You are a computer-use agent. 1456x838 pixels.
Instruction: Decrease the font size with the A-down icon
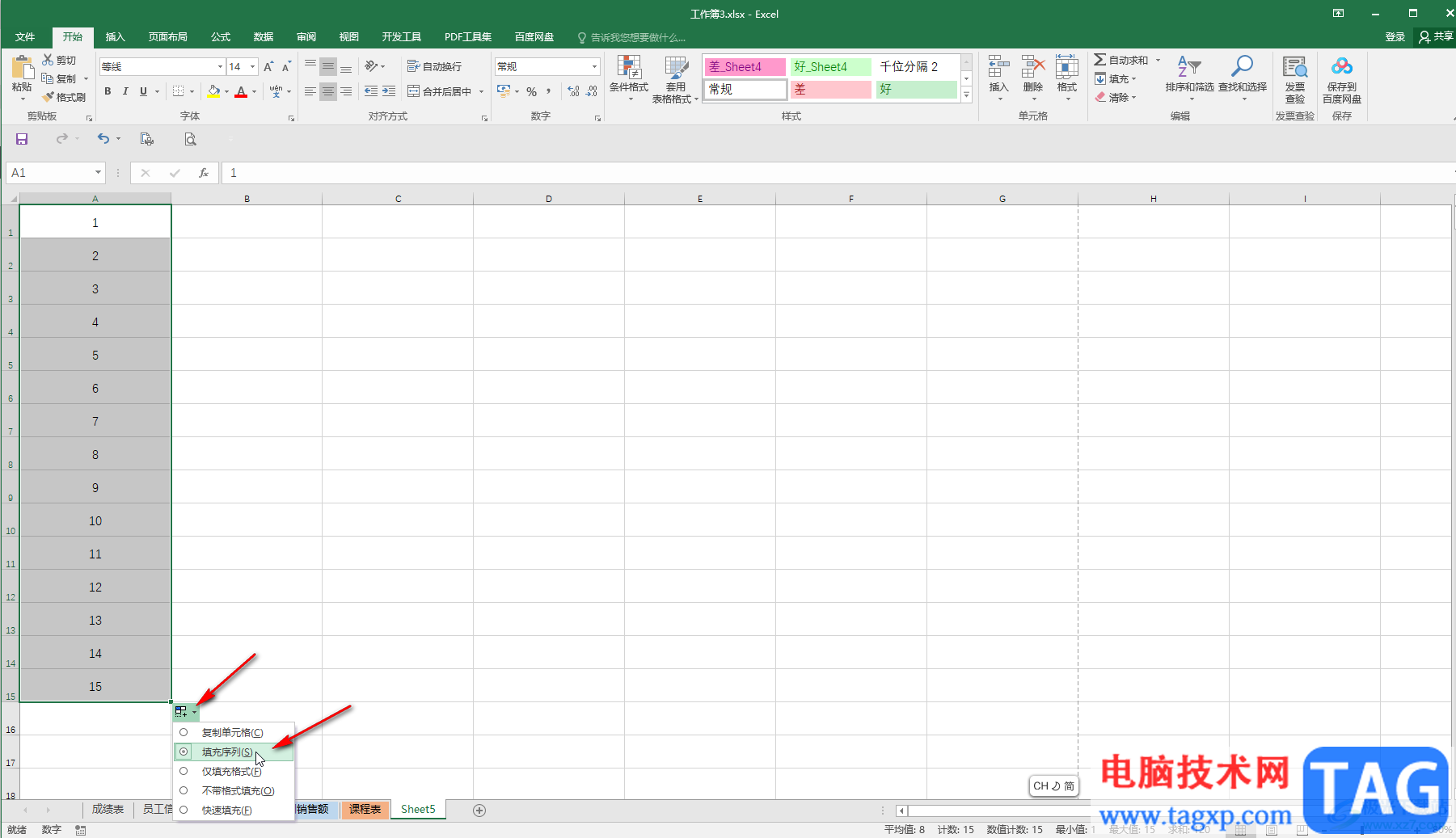[x=286, y=66]
